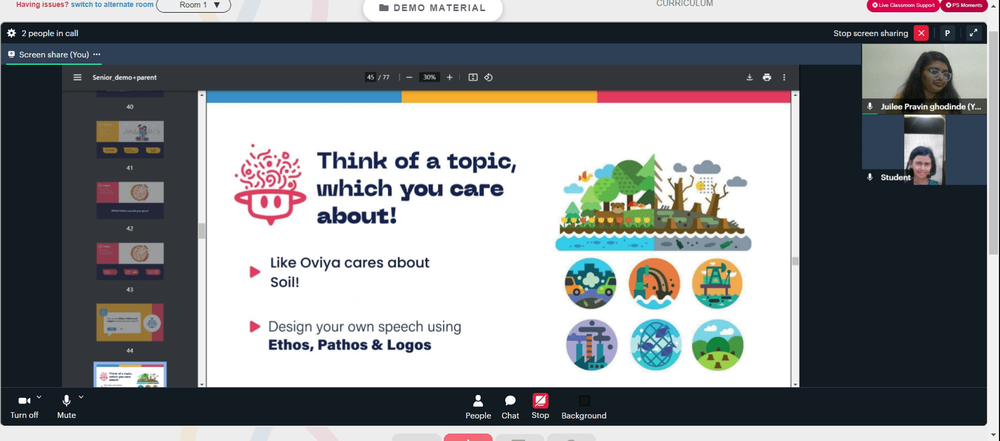The height and width of the screenshot is (441, 1000).
Task: Select slide thumbnail 42
Action: (130, 200)
